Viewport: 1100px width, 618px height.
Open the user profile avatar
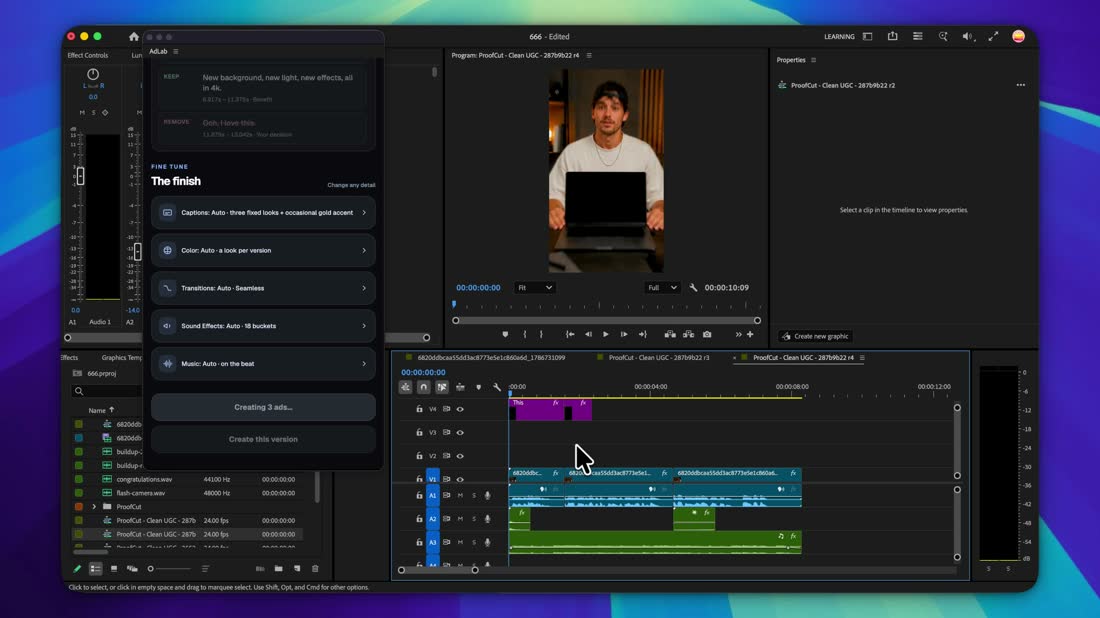pyautogui.click(x=1019, y=36)
